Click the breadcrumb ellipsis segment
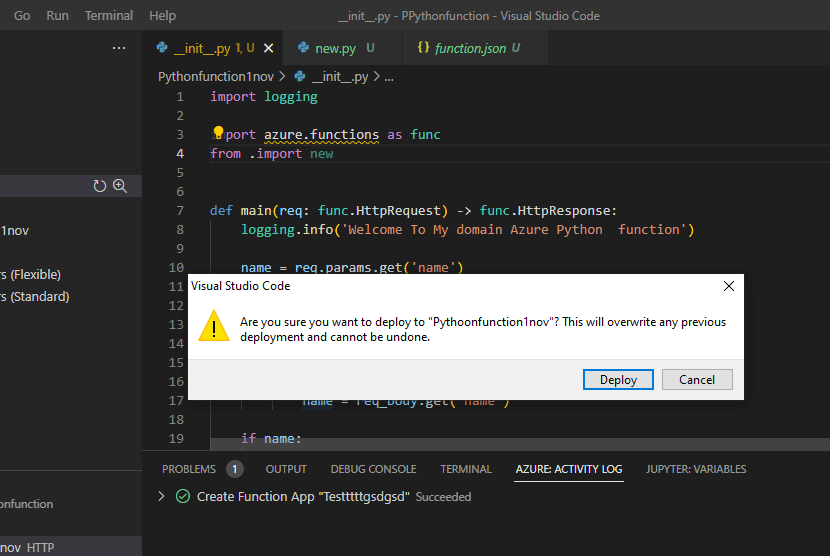Image resolution: width=830 pixels, height=556 pixels. [389, 77]
